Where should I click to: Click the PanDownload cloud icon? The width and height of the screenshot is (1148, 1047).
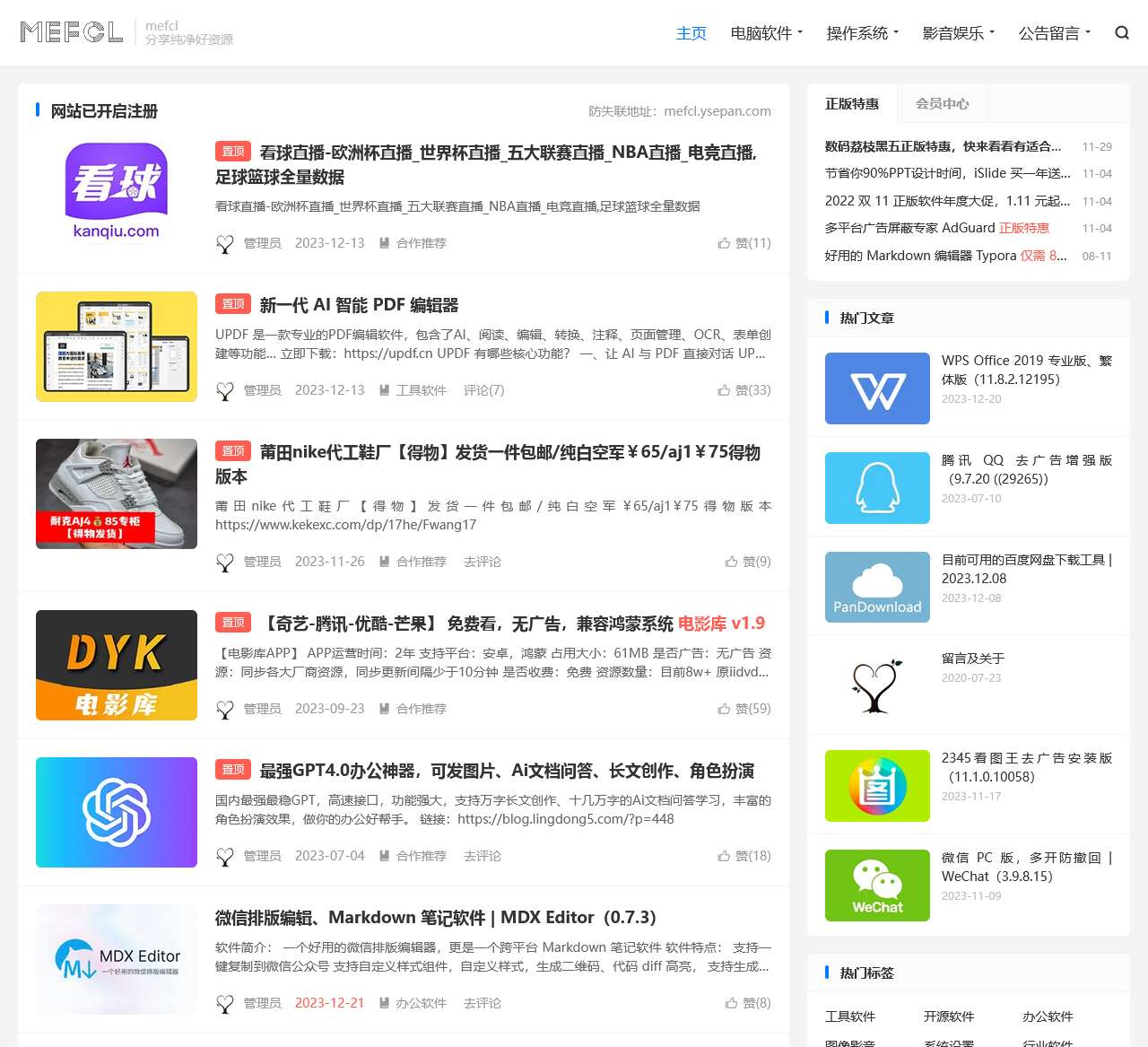click(876, 587)
